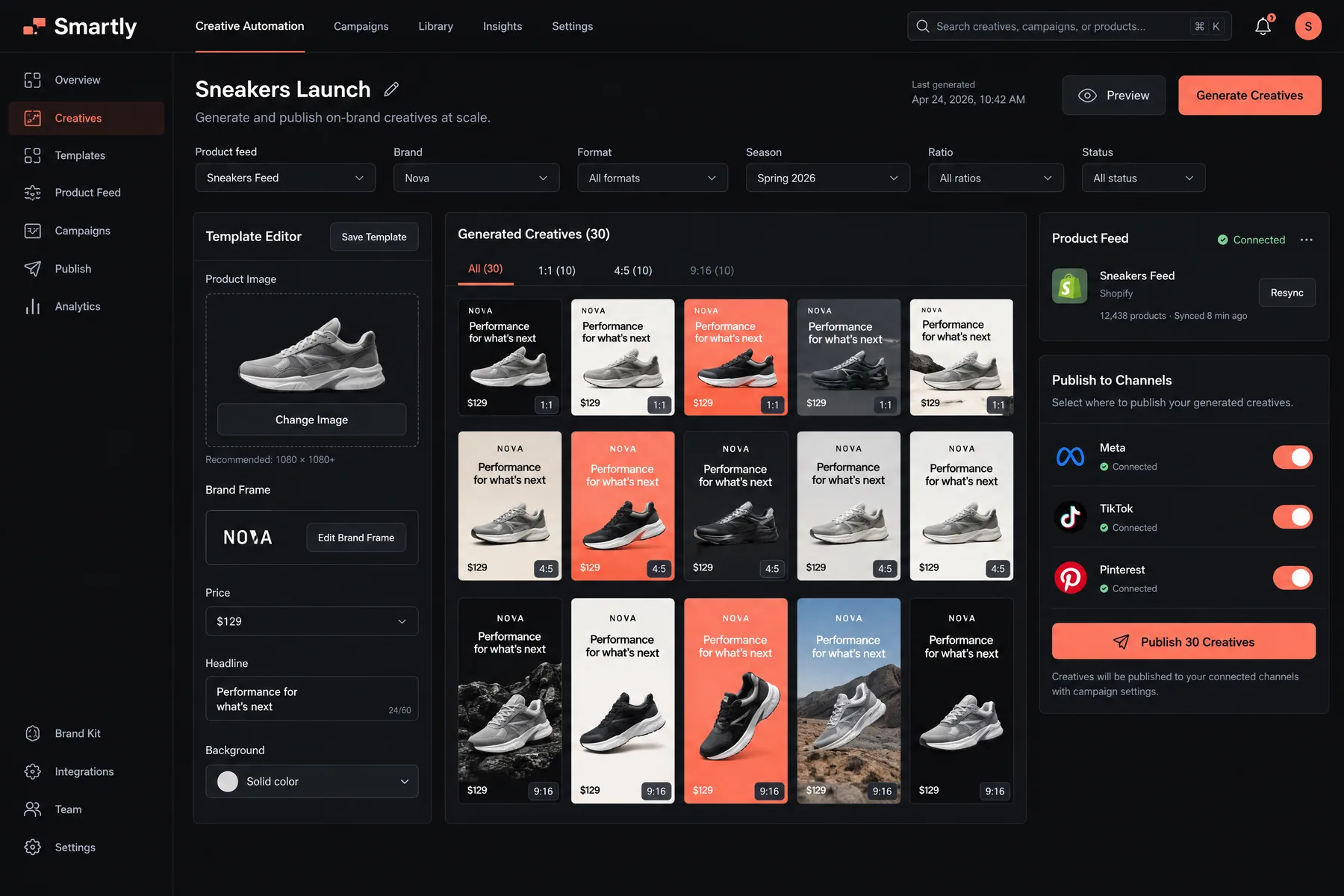Switch to the 4:5 (10) tab

click(x=633, y=270)
